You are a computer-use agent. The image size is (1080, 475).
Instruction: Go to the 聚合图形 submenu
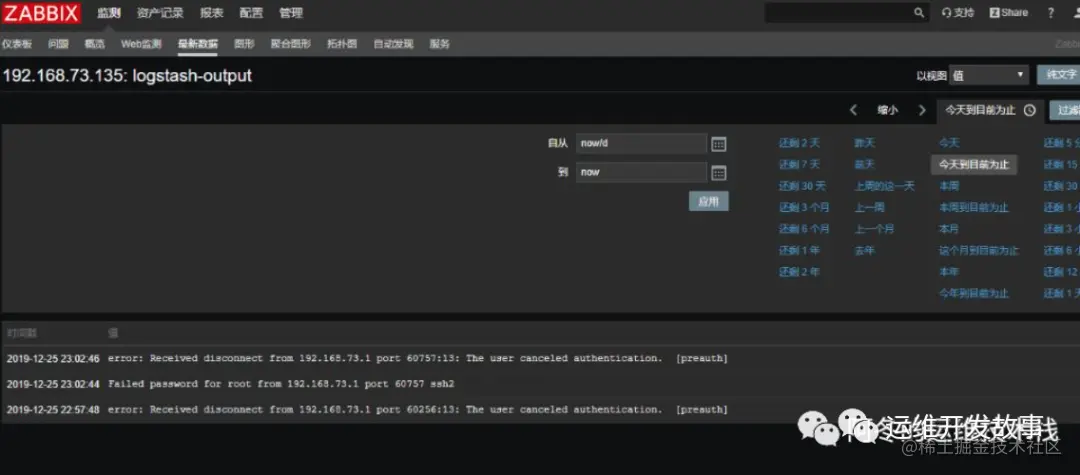click(x=291, y=44)
